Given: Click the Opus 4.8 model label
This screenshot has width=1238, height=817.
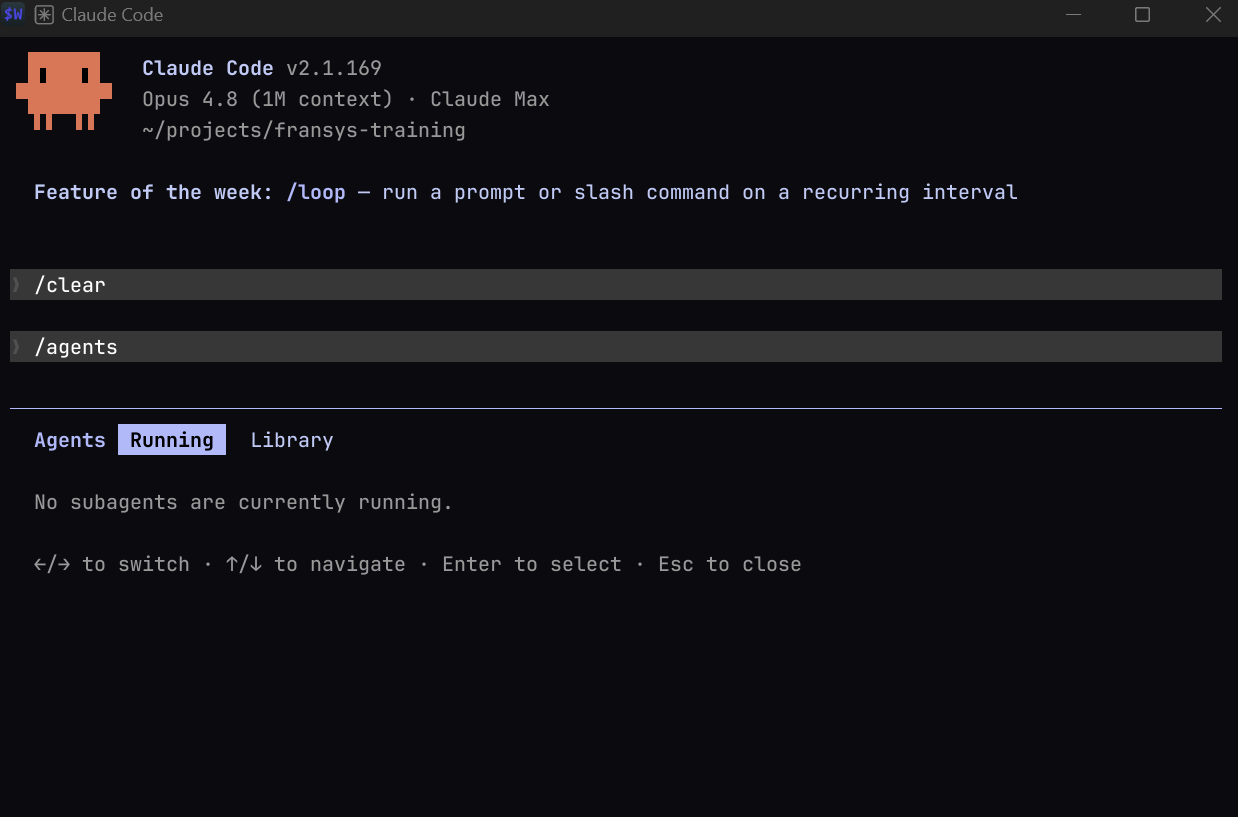Looking at the screenshot, I should pos(190,99).
